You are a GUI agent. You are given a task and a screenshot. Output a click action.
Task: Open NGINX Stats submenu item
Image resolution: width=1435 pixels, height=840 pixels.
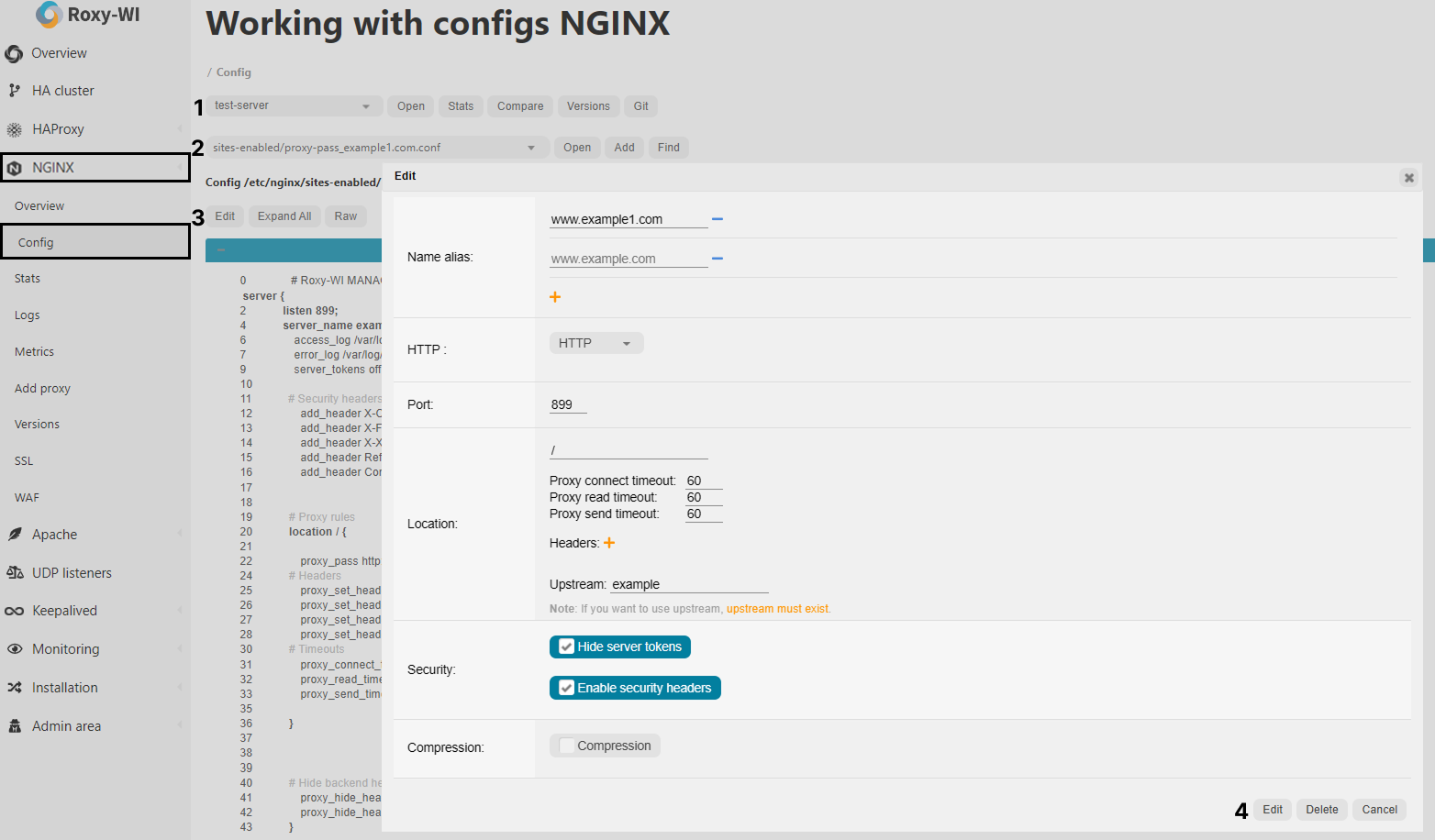coord(28,279)
